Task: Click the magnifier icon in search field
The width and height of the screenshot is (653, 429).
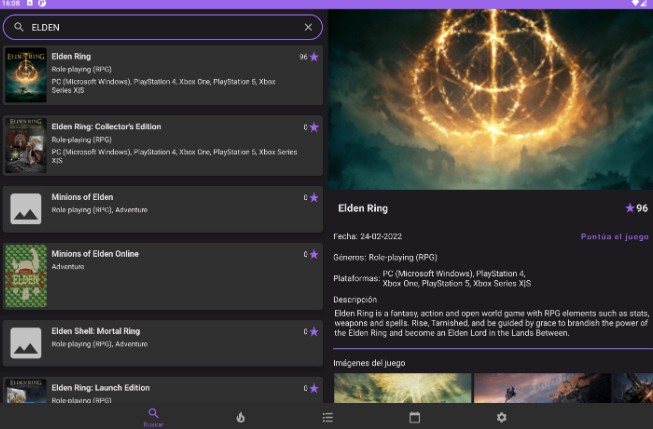Action: [x=19, y=27]
